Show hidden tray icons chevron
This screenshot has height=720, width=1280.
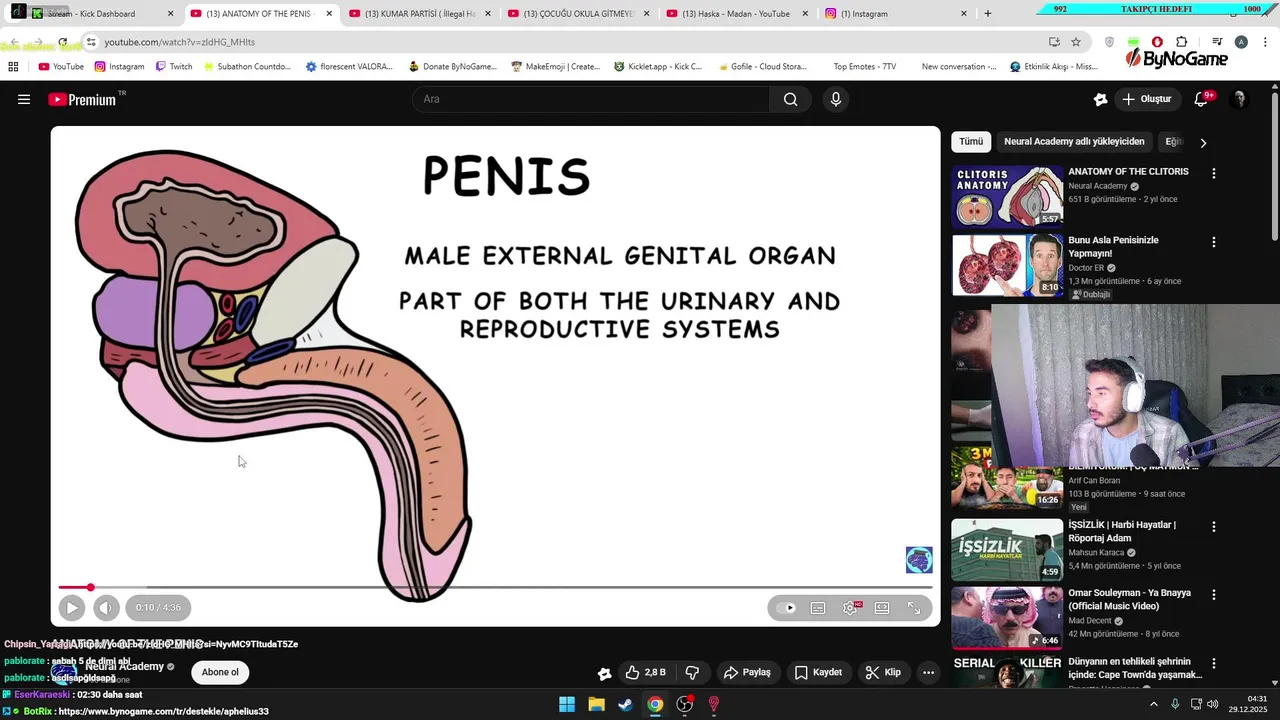tap(1154, 704)
